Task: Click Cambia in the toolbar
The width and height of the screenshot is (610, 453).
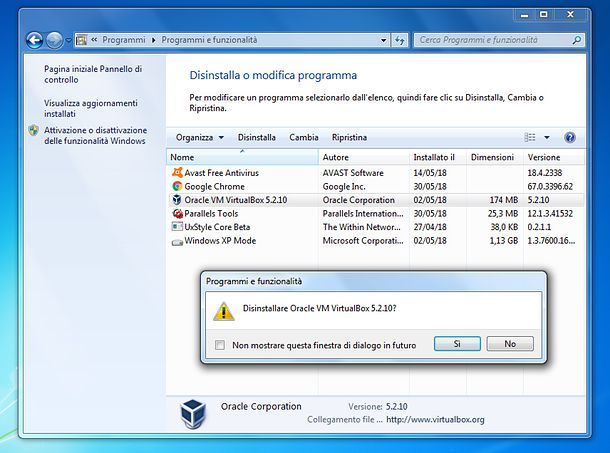Action: pyautogui.click(x=304, y=137)
